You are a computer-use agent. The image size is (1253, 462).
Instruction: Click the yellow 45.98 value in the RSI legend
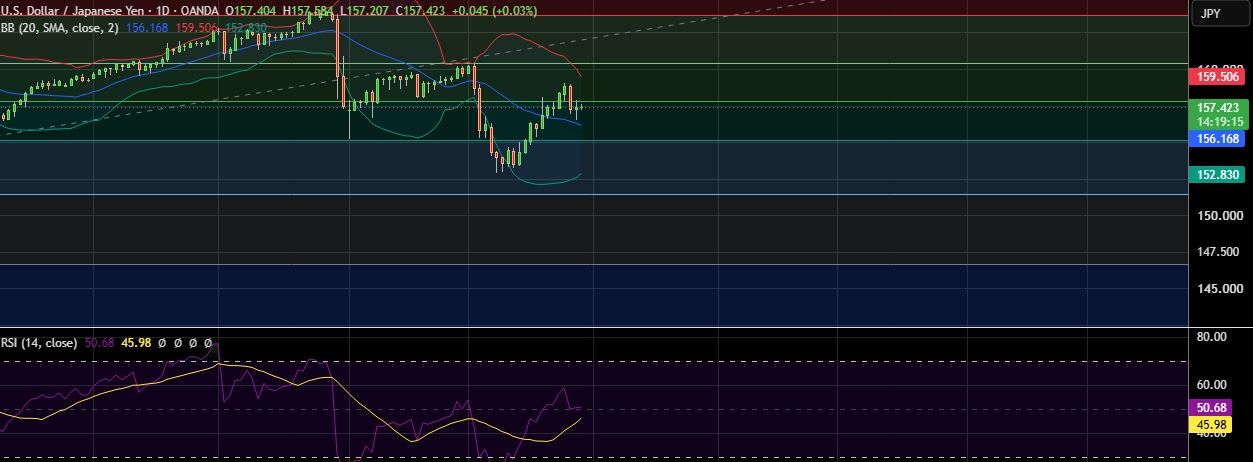pyautogui.click(x=135, y=343)
